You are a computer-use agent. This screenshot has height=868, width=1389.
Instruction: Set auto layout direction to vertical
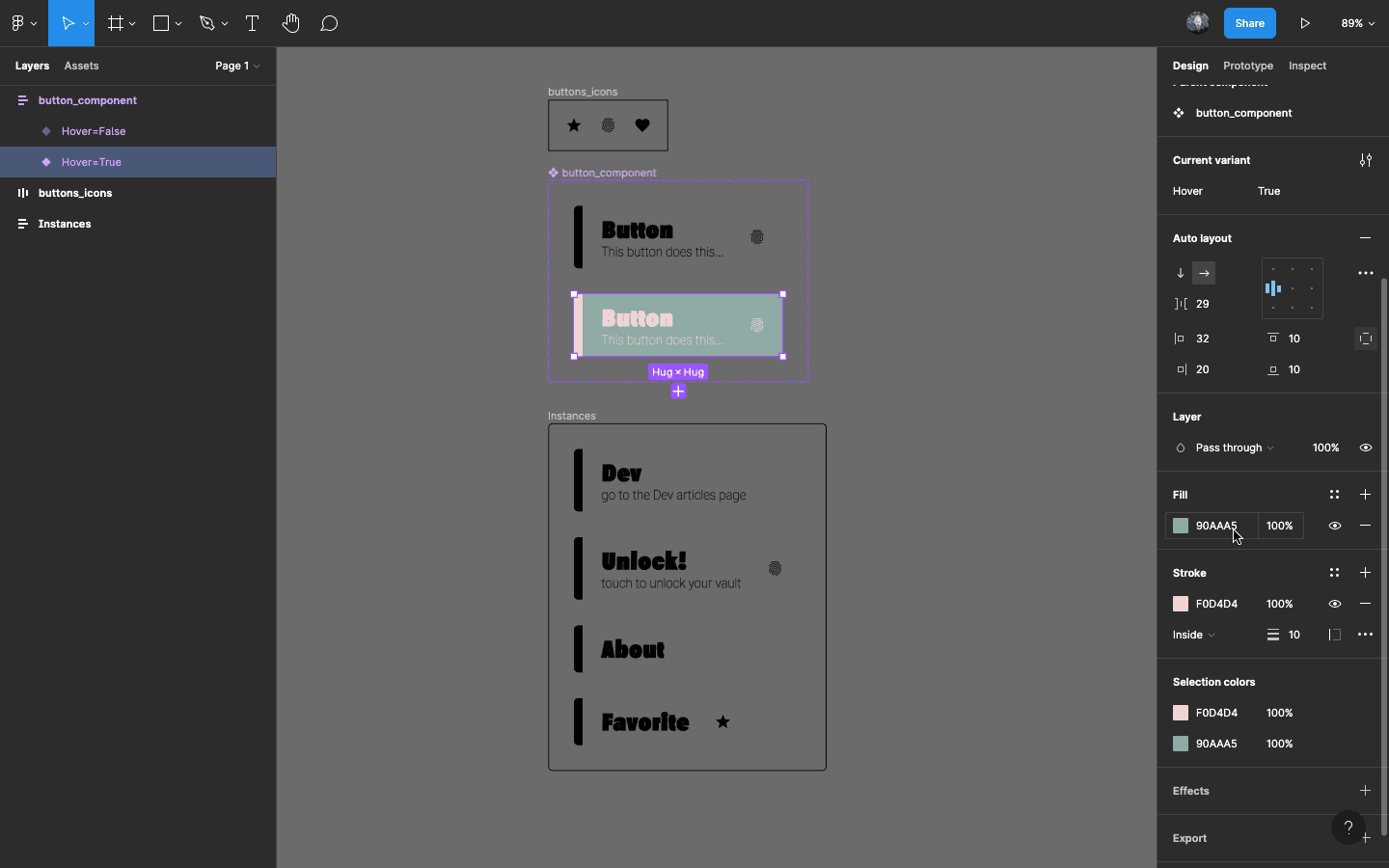pos(1181,273)
